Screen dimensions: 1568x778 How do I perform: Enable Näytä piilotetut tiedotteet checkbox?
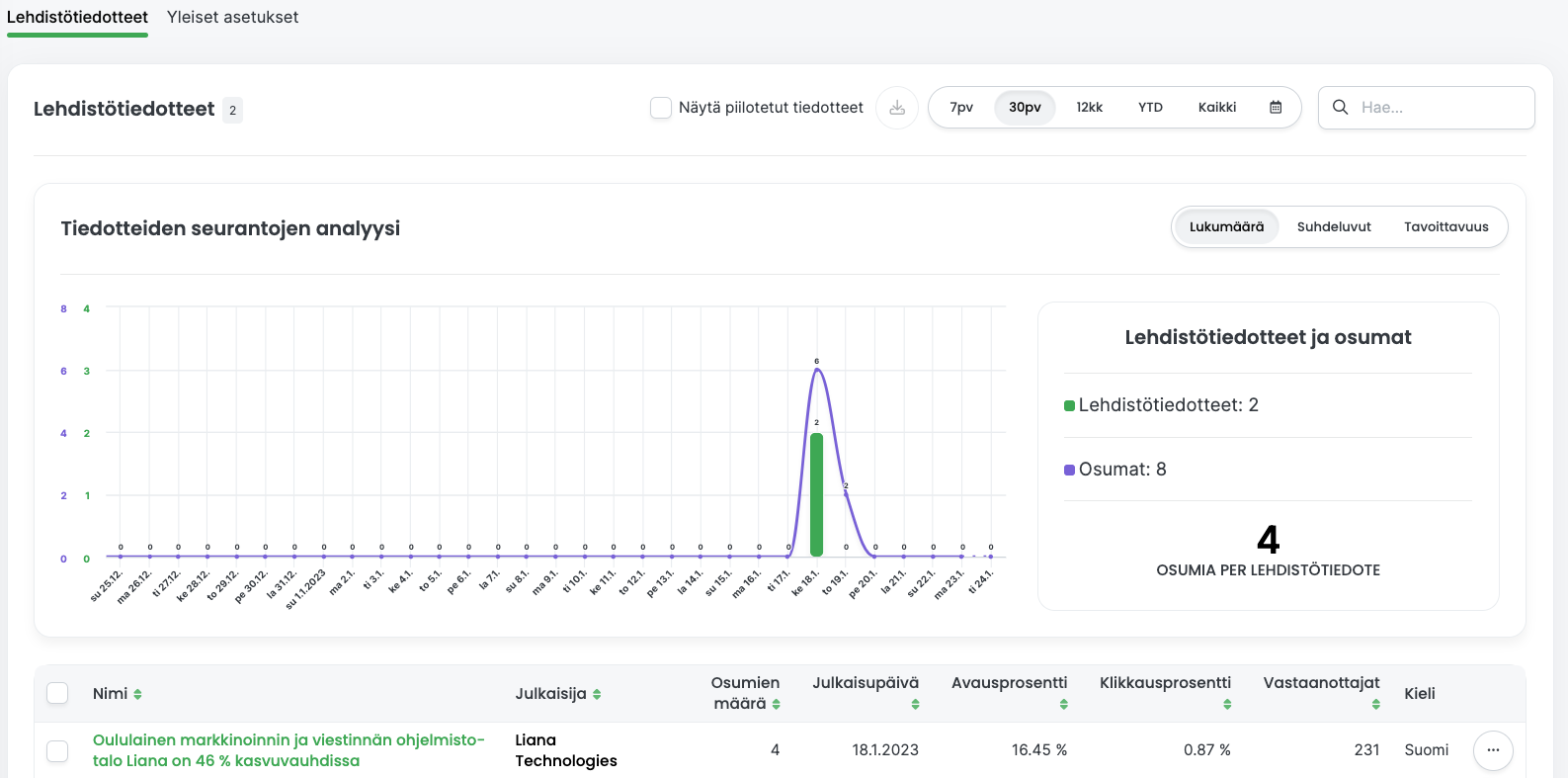[661, 108]
